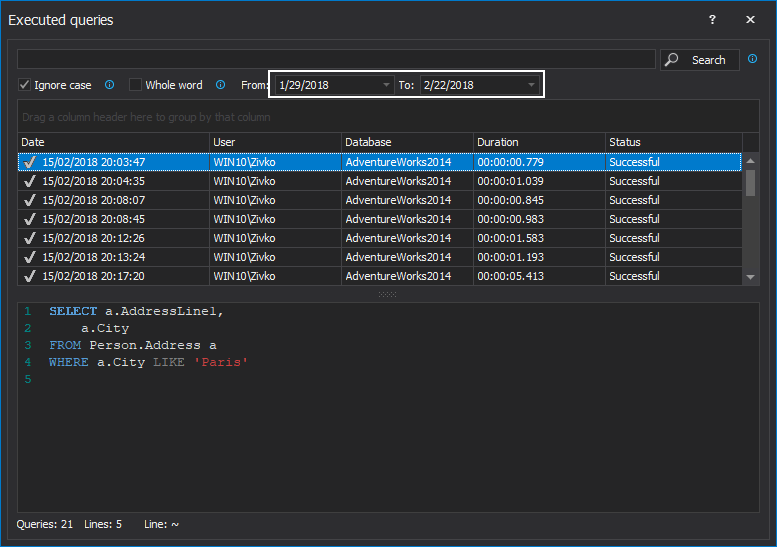The width and height of the screenshot is (777, 547).
Task: Toggle the Ignore case checkbox
Action: click(25, 85)
